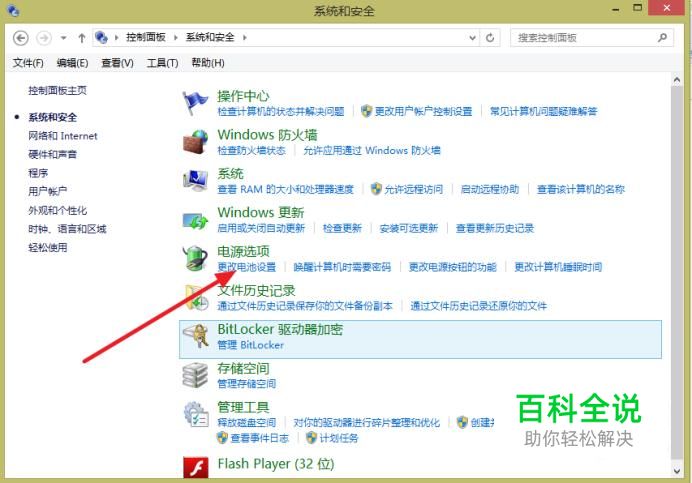
Task: Click scrollbar up arrow
Action: [677, 80]
